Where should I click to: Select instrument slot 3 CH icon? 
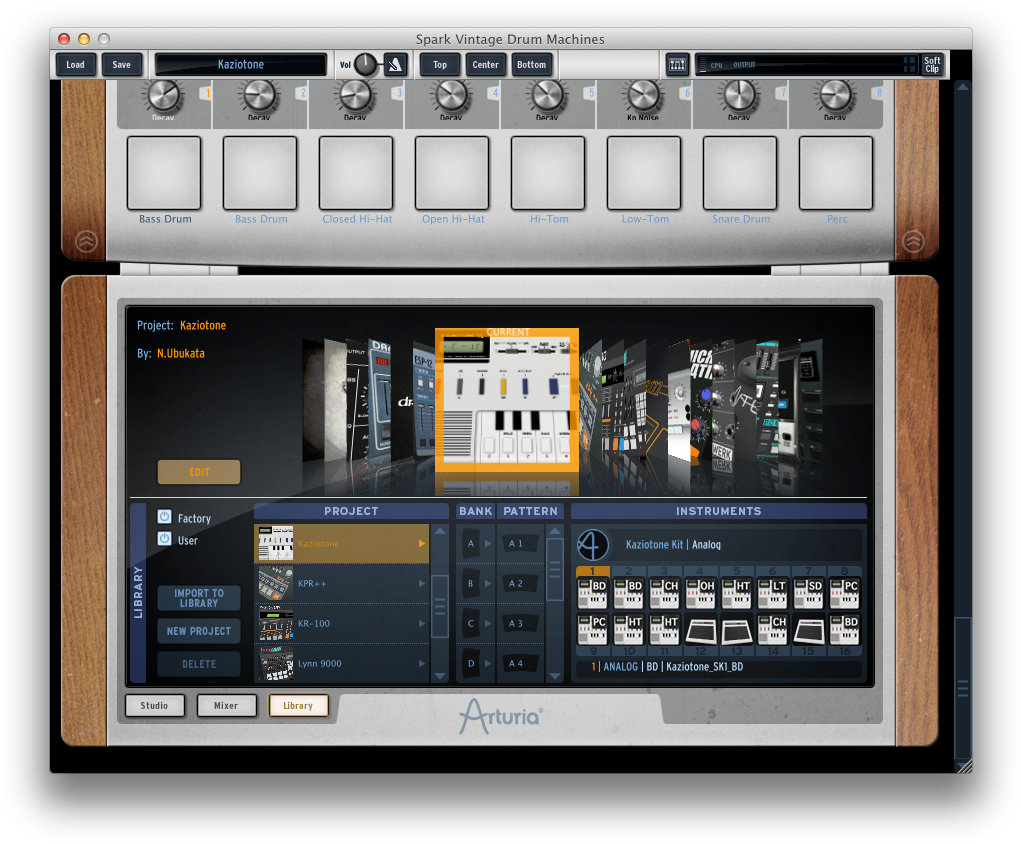pyautogui.click(x=665, y=592)
